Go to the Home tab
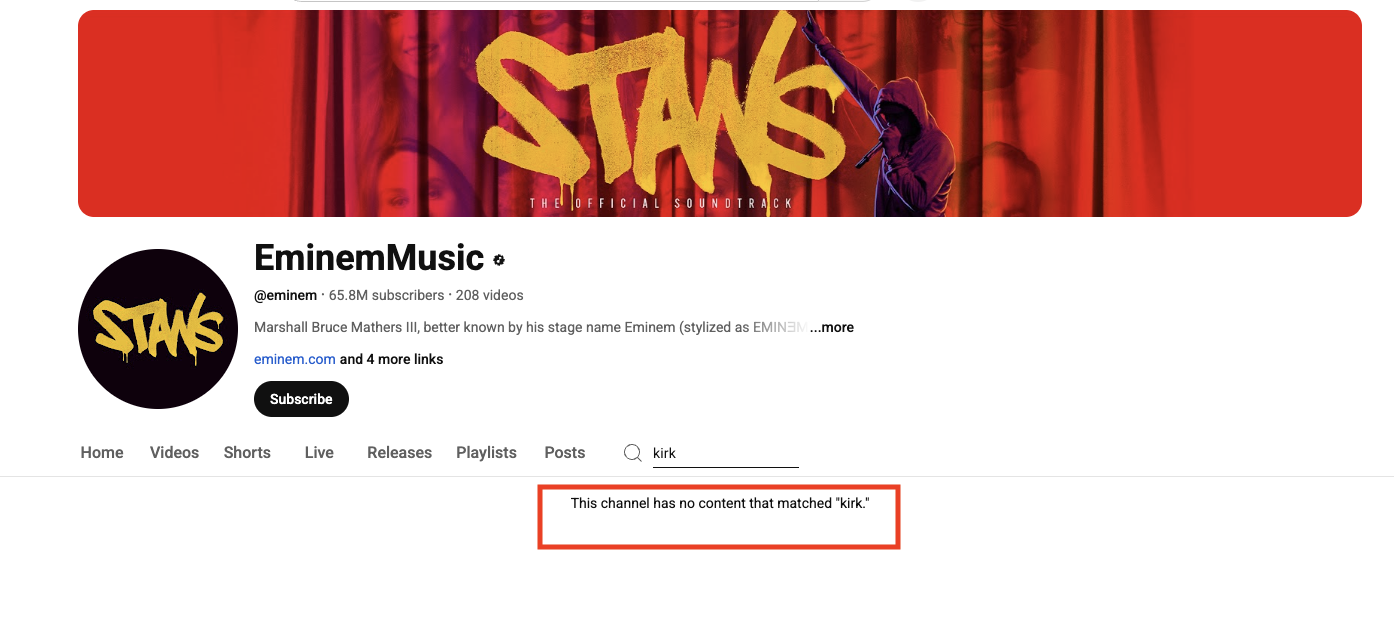Viewport: 1394px width, 622px height. (102, 453)
